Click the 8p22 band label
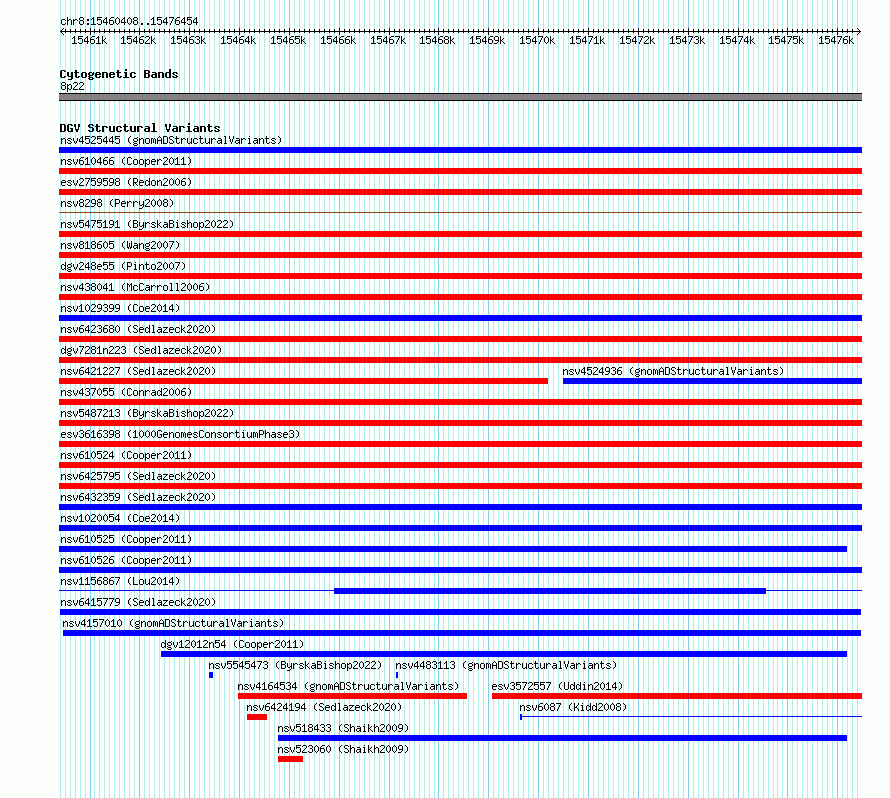This screenshot has height=798, width=890. click(x=72, y=86)
